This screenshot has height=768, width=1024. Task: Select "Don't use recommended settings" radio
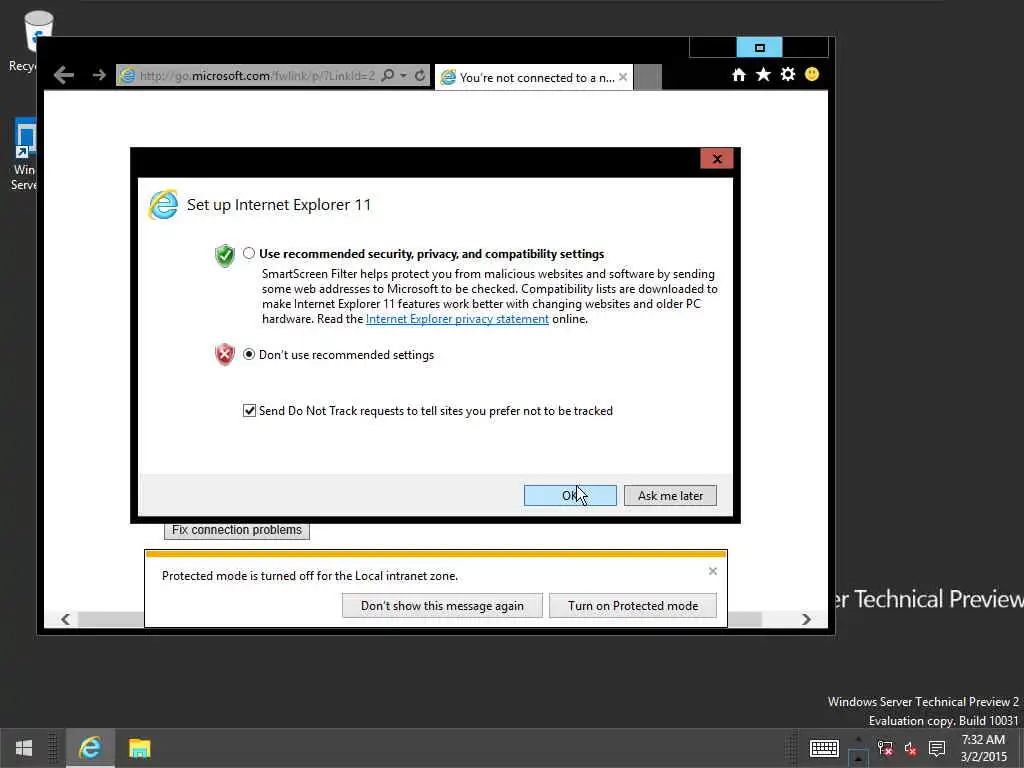pyautogui.click(x=249, y=355)
